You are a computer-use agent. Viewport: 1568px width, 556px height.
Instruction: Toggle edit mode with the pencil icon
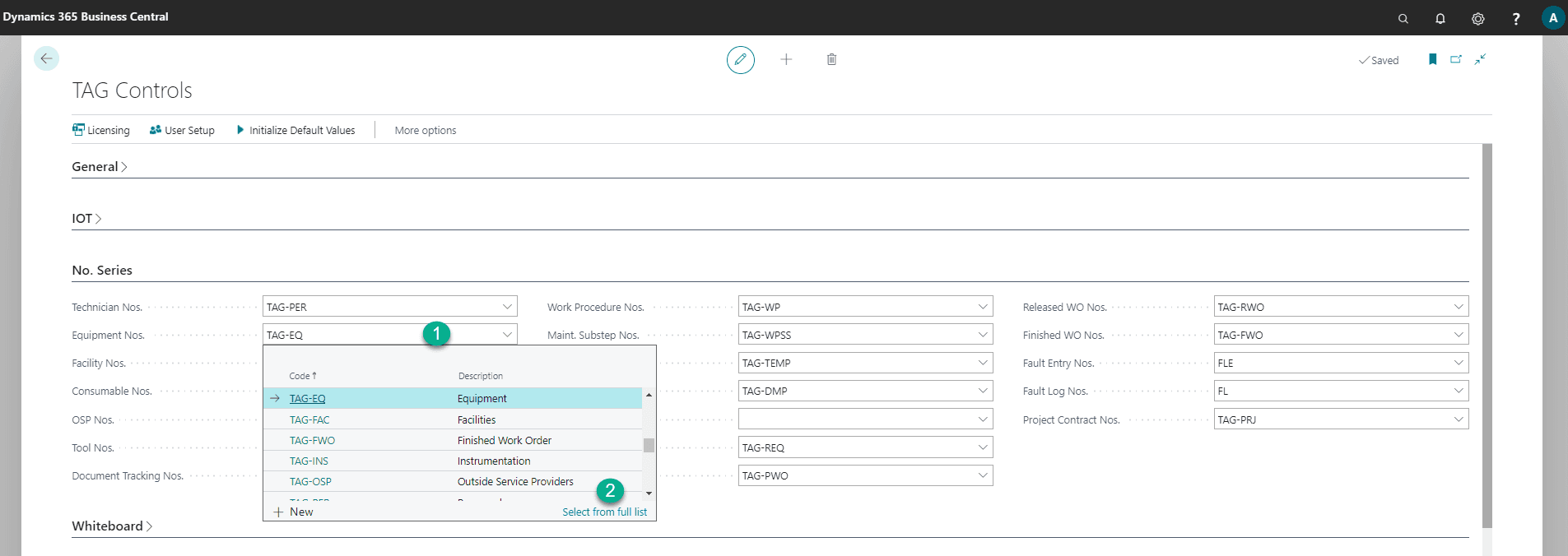pos(741,59)
